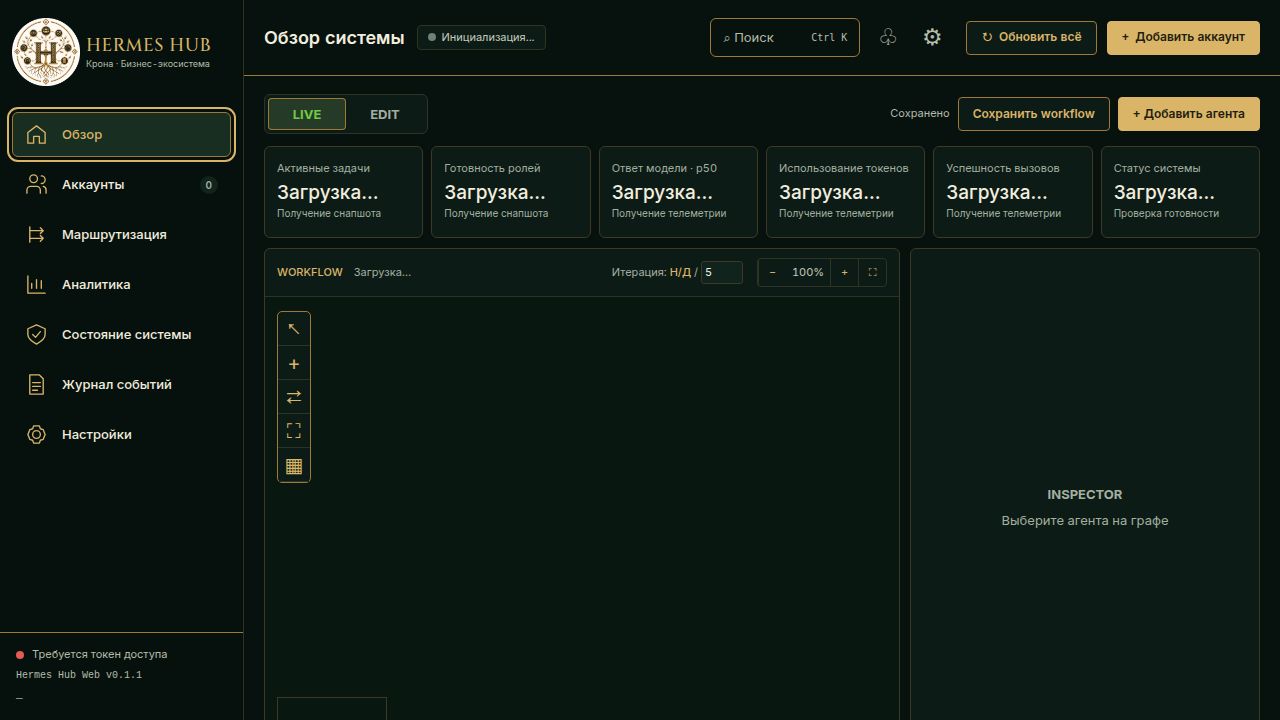The width and height of the screenshot is (1280, 720).
Task: Click the iteration number input field
Action: 722,272
